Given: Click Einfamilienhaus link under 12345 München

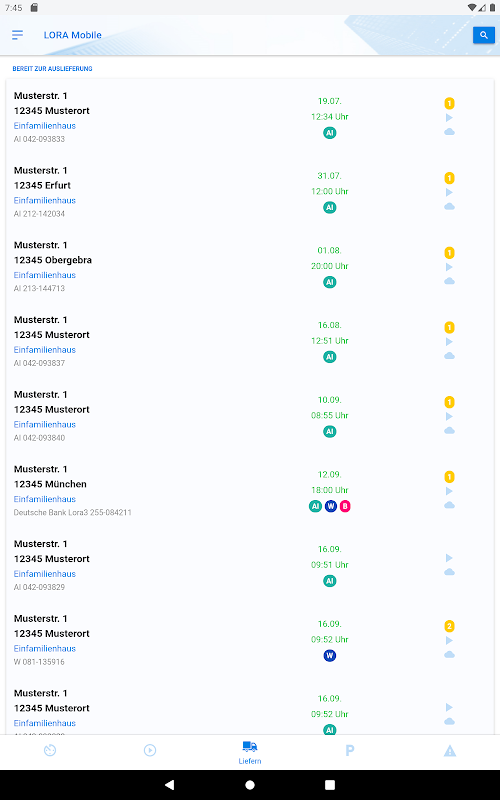Looking at the screenshot, I should pyautogui.click(x=45, y=499).
